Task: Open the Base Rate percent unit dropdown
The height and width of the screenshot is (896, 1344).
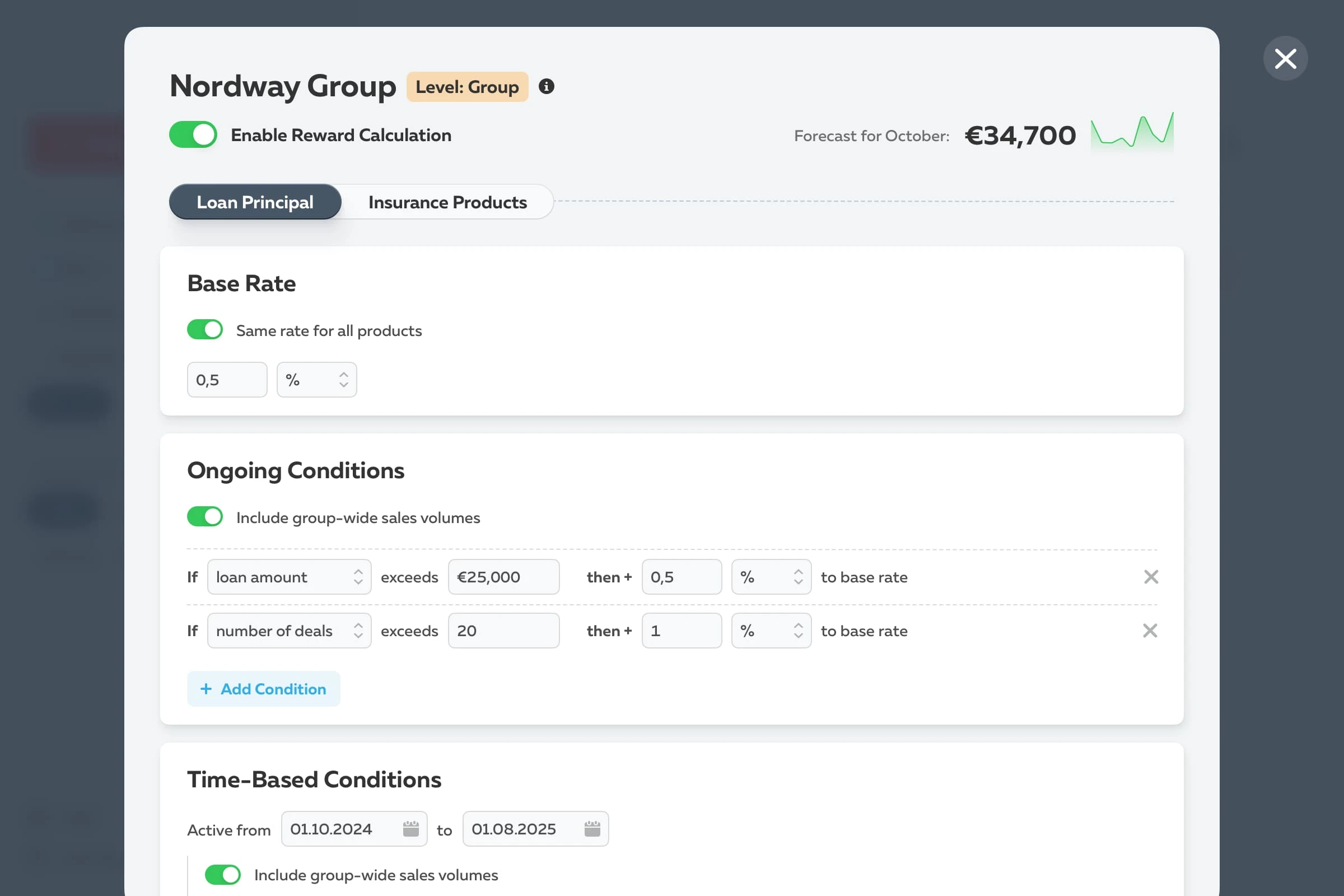Action: 316,380
